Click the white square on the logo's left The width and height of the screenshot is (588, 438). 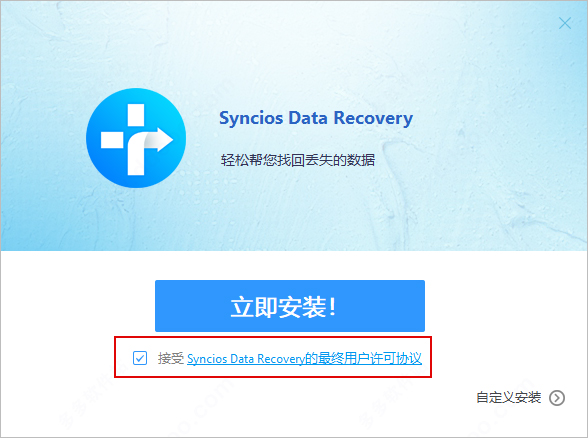[112, 140]
